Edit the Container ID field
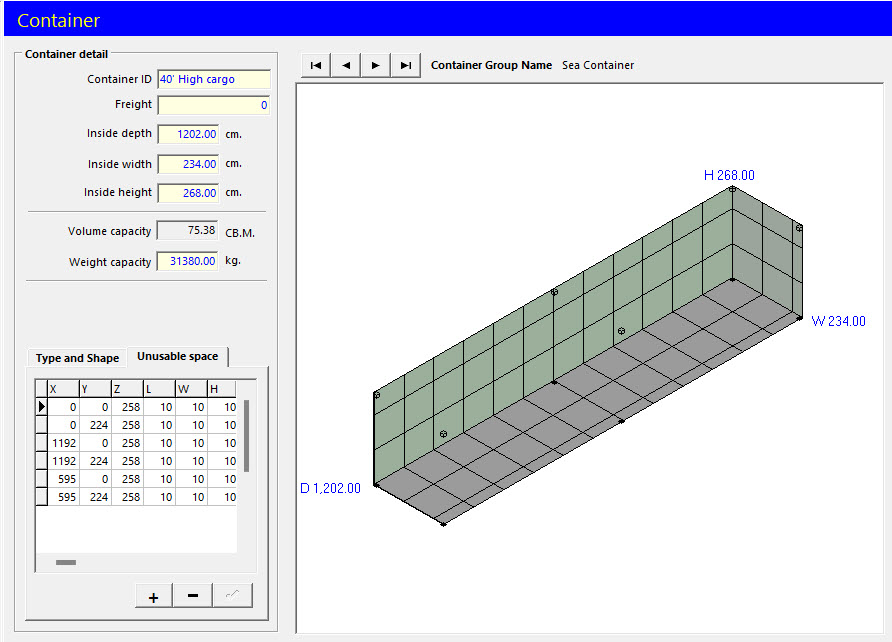The width and height of the screenshot is (892, 642). 214,79
